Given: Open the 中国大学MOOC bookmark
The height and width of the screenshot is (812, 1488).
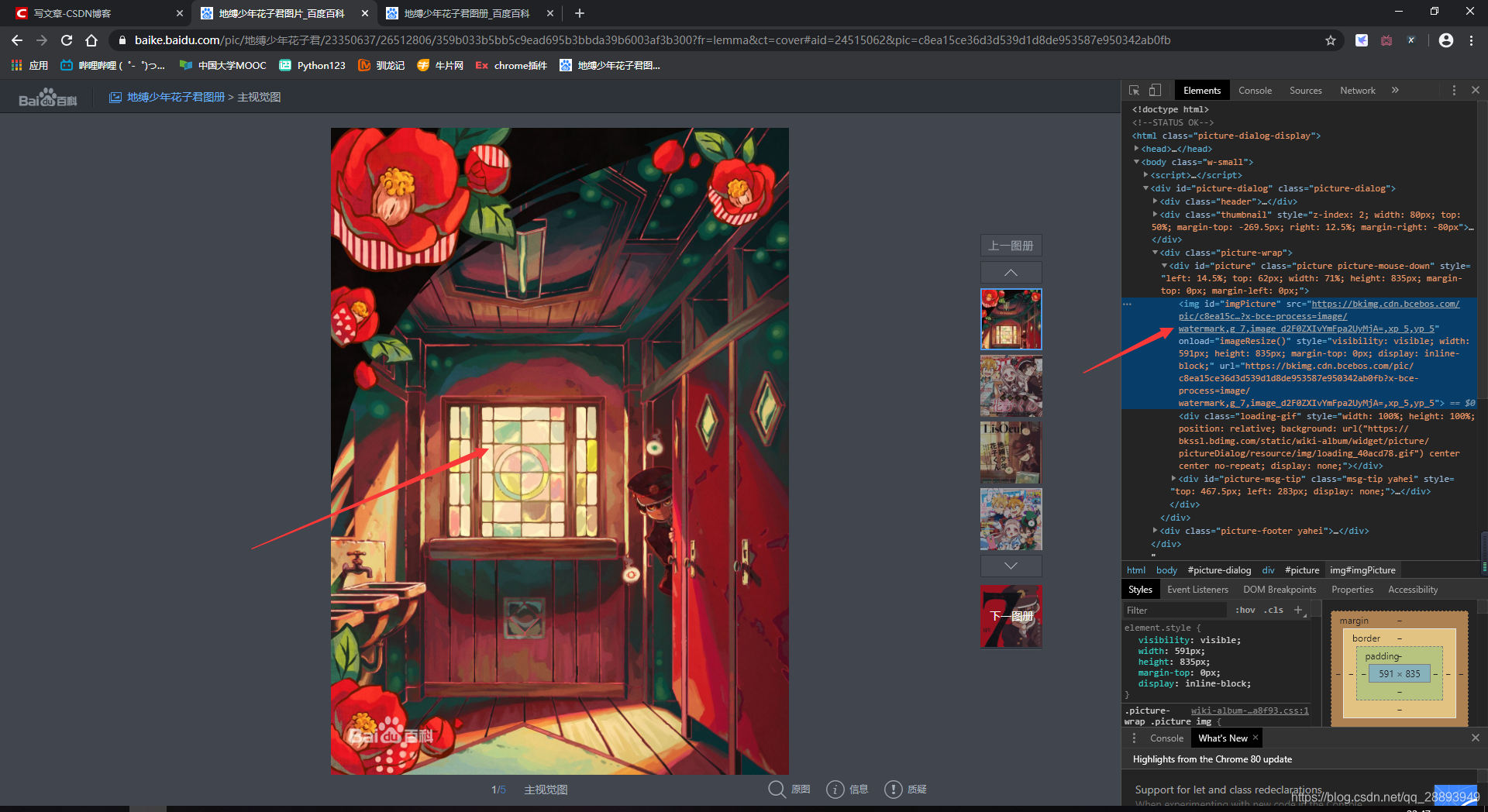Looking at the screenshot, I should [222, 65].
